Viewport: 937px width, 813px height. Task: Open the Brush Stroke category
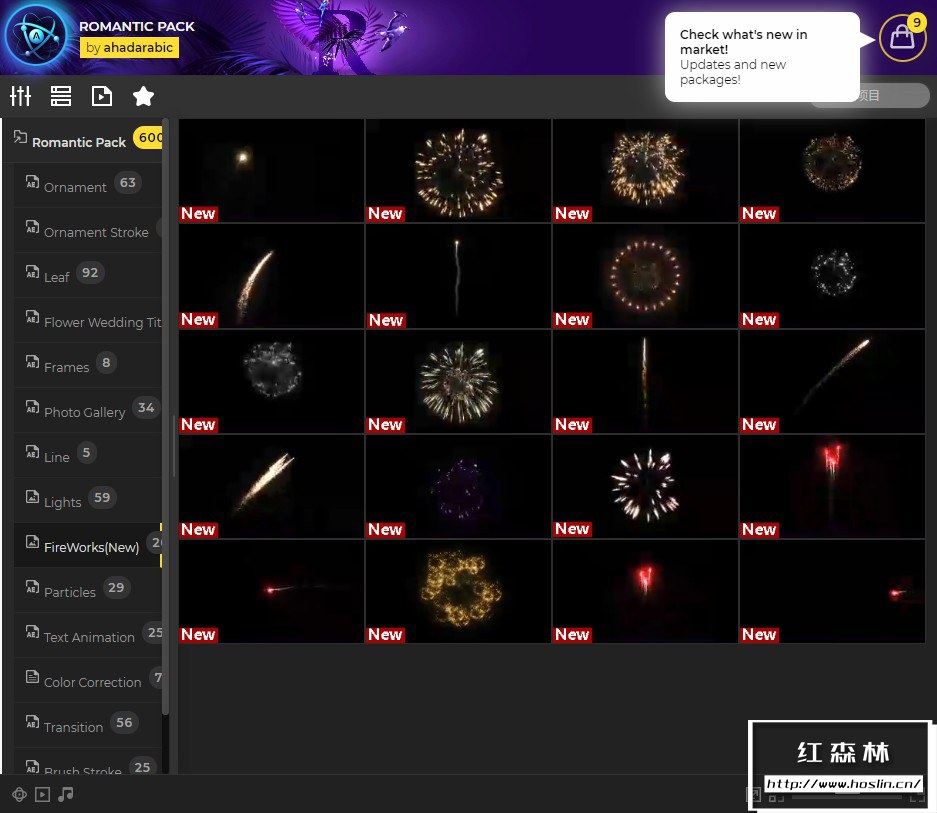click(88, 762)
